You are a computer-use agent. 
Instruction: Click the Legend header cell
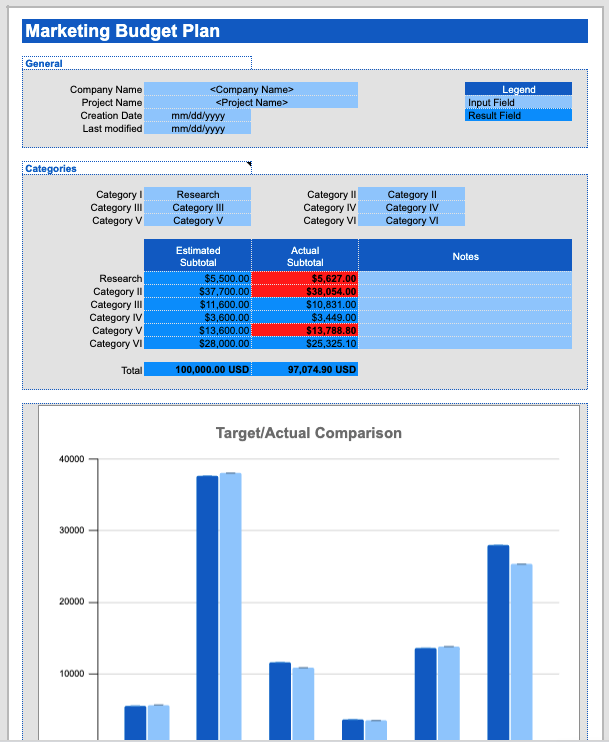[x=518, y=89]
